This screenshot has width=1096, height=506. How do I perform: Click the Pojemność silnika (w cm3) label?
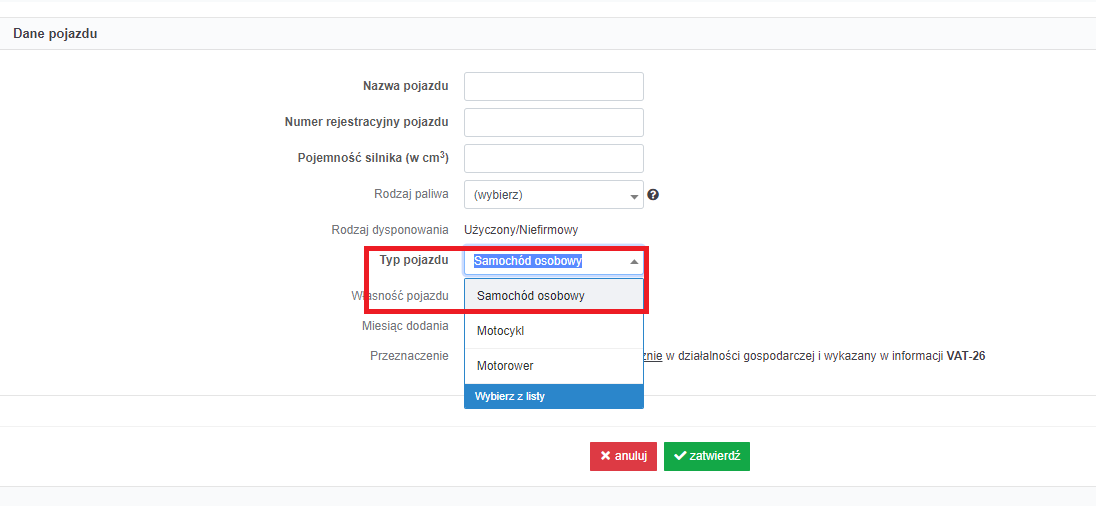[x=373, y=158]
